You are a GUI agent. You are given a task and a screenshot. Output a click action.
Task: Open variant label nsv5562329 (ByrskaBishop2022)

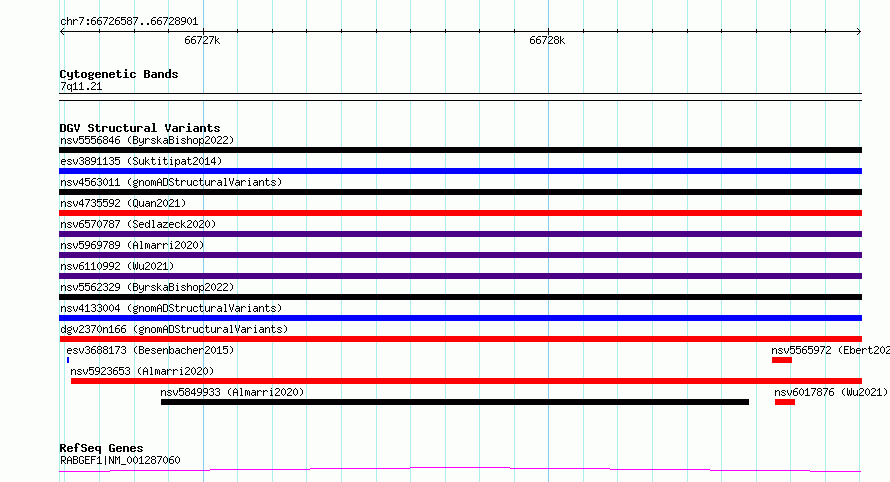pos(147,287)
